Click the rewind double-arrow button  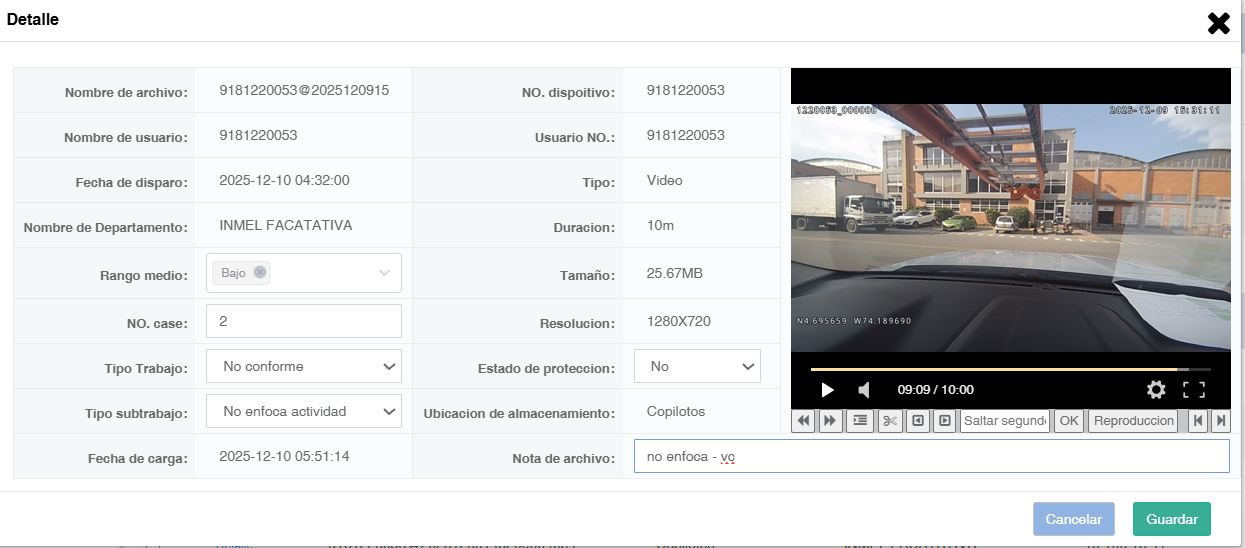pyautogui.click(x=803, y=421)
